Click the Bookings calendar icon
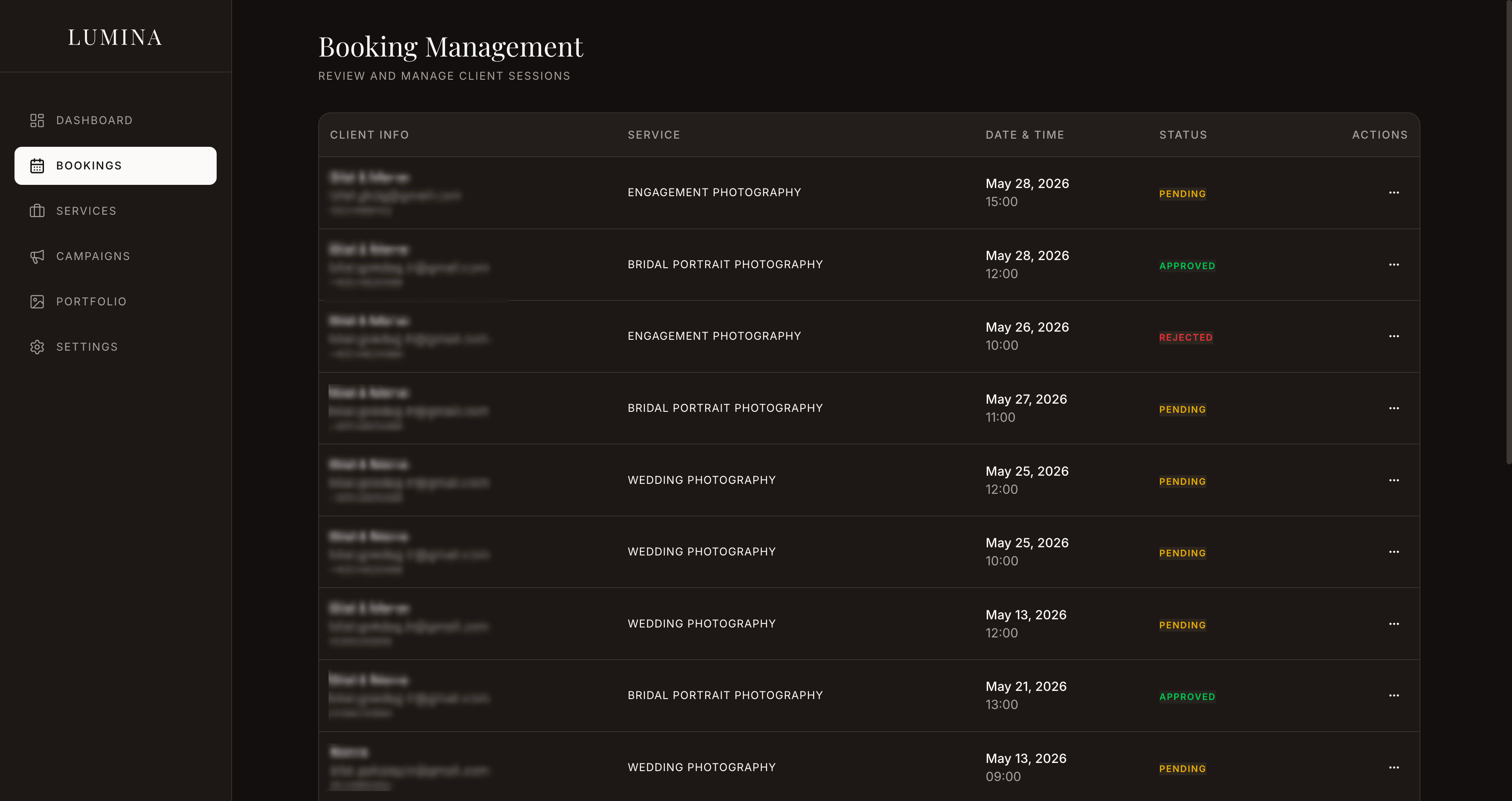 pyautogui.click(x=37, y=165)
